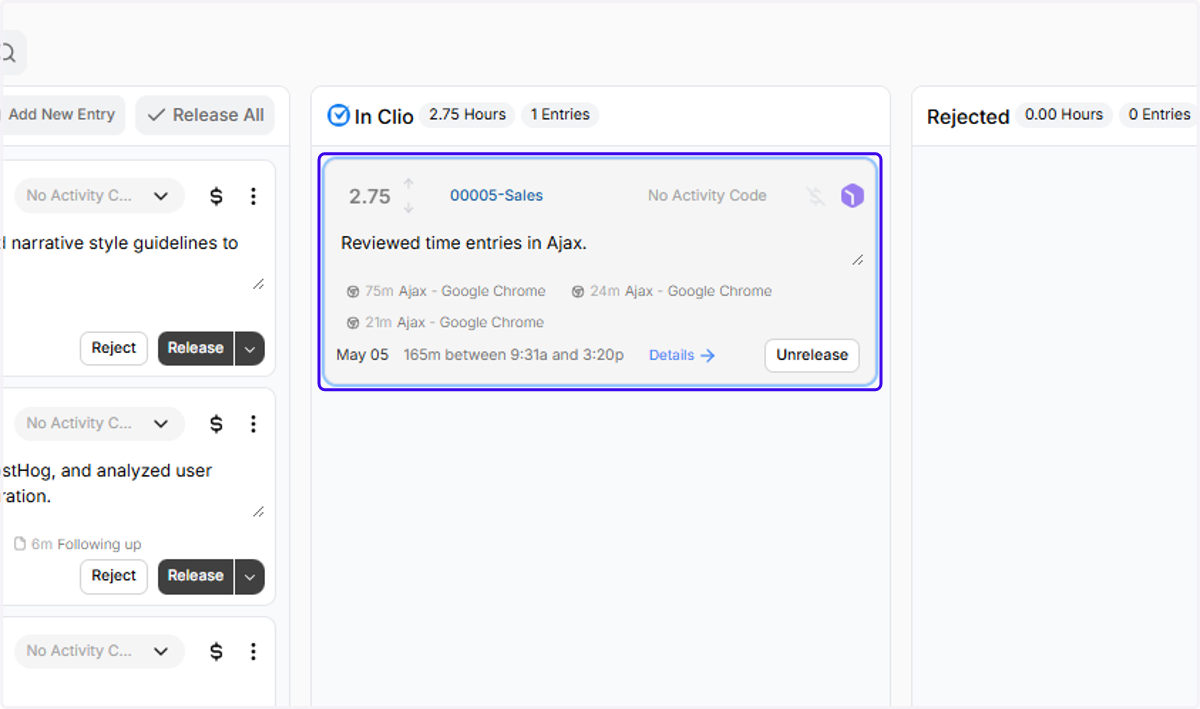Reject the narrative style guidelines entry
Image resolution: width=1200 pixels, height=709 pixels.
point(114,348)
